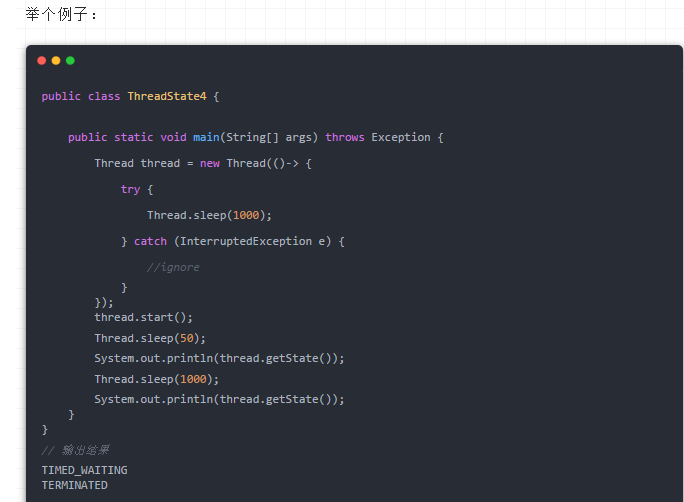Click the catch keyword
The width and height of the screenshot is (684, 502).
click(150, 241)
